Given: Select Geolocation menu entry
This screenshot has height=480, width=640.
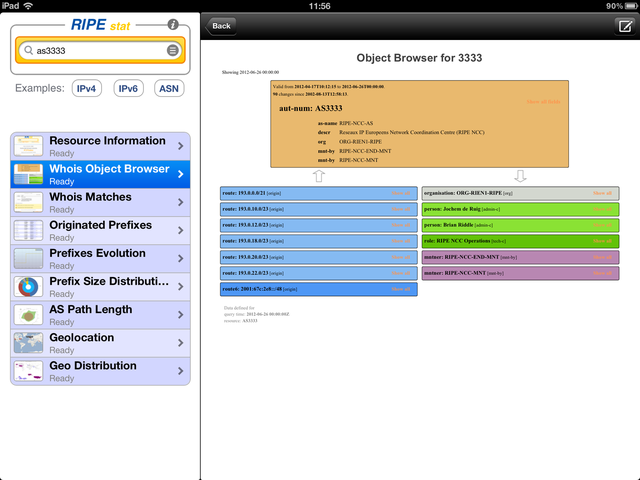Looking at the screenshot, I should 100,343.
